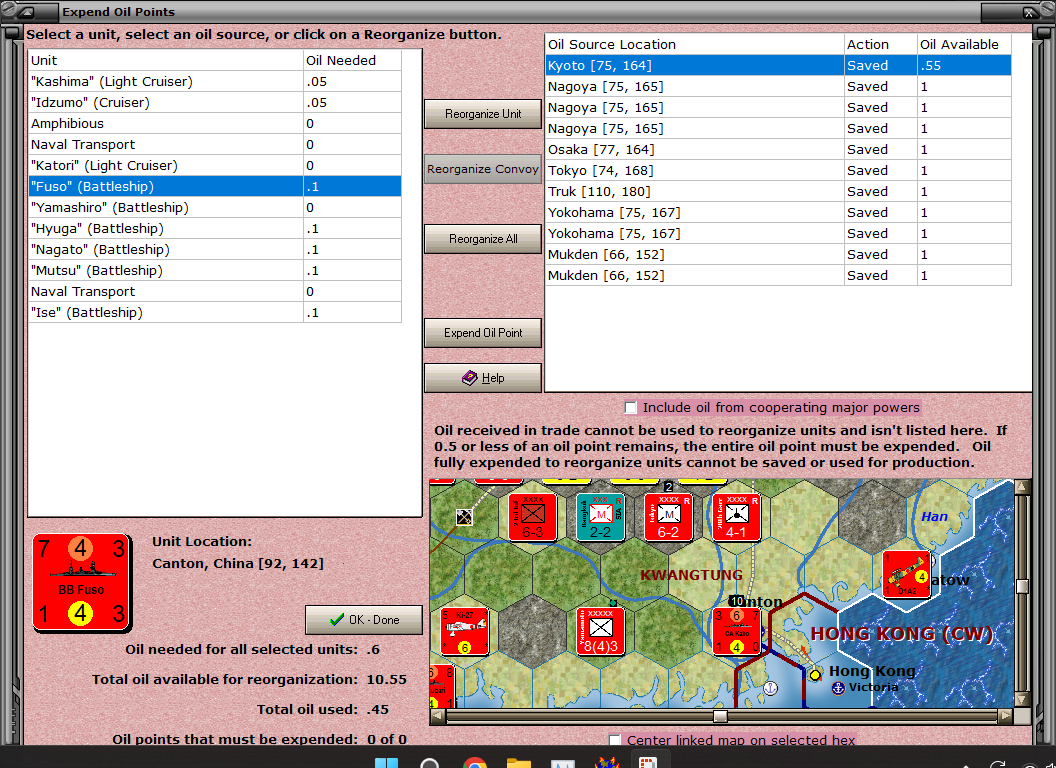
Task: Click the Reorganize Convoy button
Action: point(483,169)
